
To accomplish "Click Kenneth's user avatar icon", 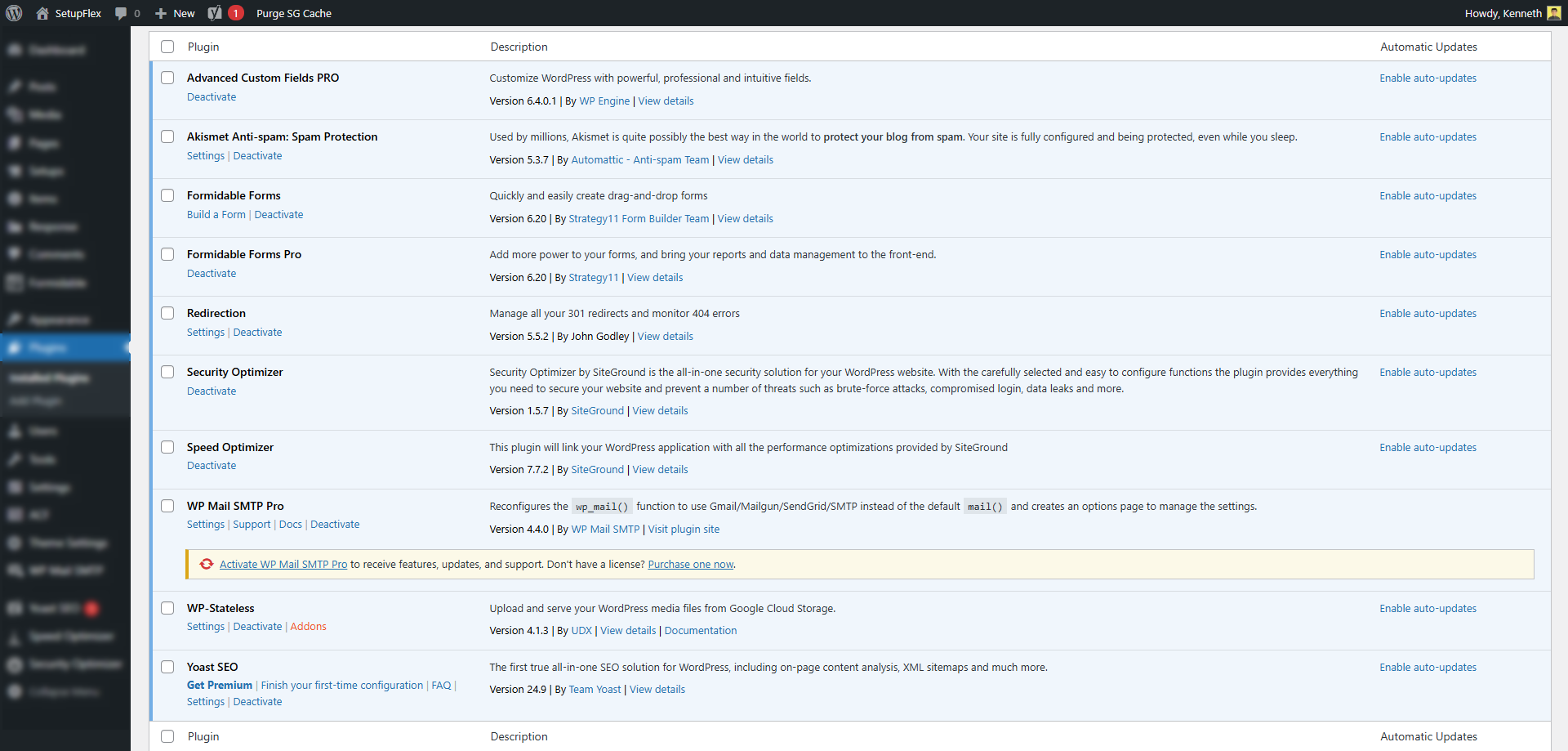I will click(x=1553, y=13).
